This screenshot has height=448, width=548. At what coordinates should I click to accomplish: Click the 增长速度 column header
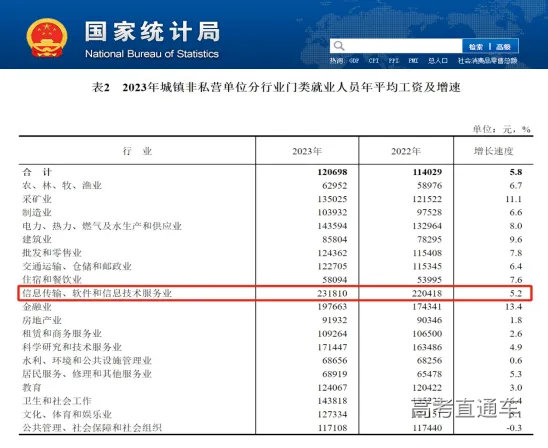pyautogui.click(x=493, y=151)
